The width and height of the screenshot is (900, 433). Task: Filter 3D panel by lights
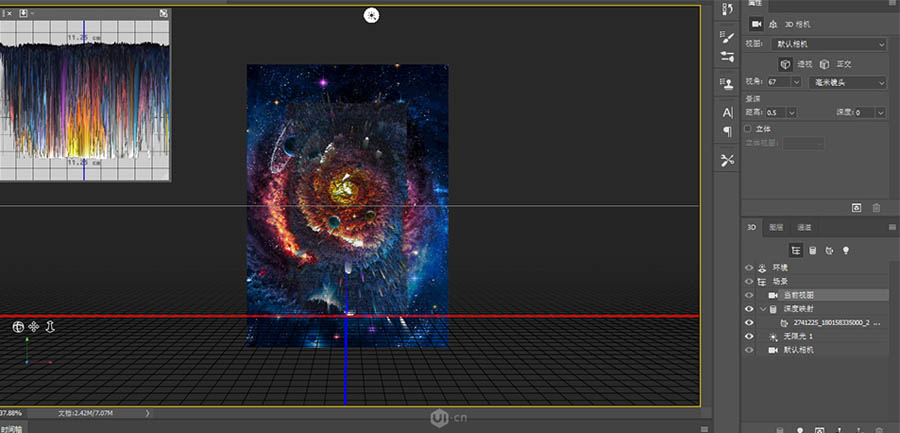tap(845, 250)
